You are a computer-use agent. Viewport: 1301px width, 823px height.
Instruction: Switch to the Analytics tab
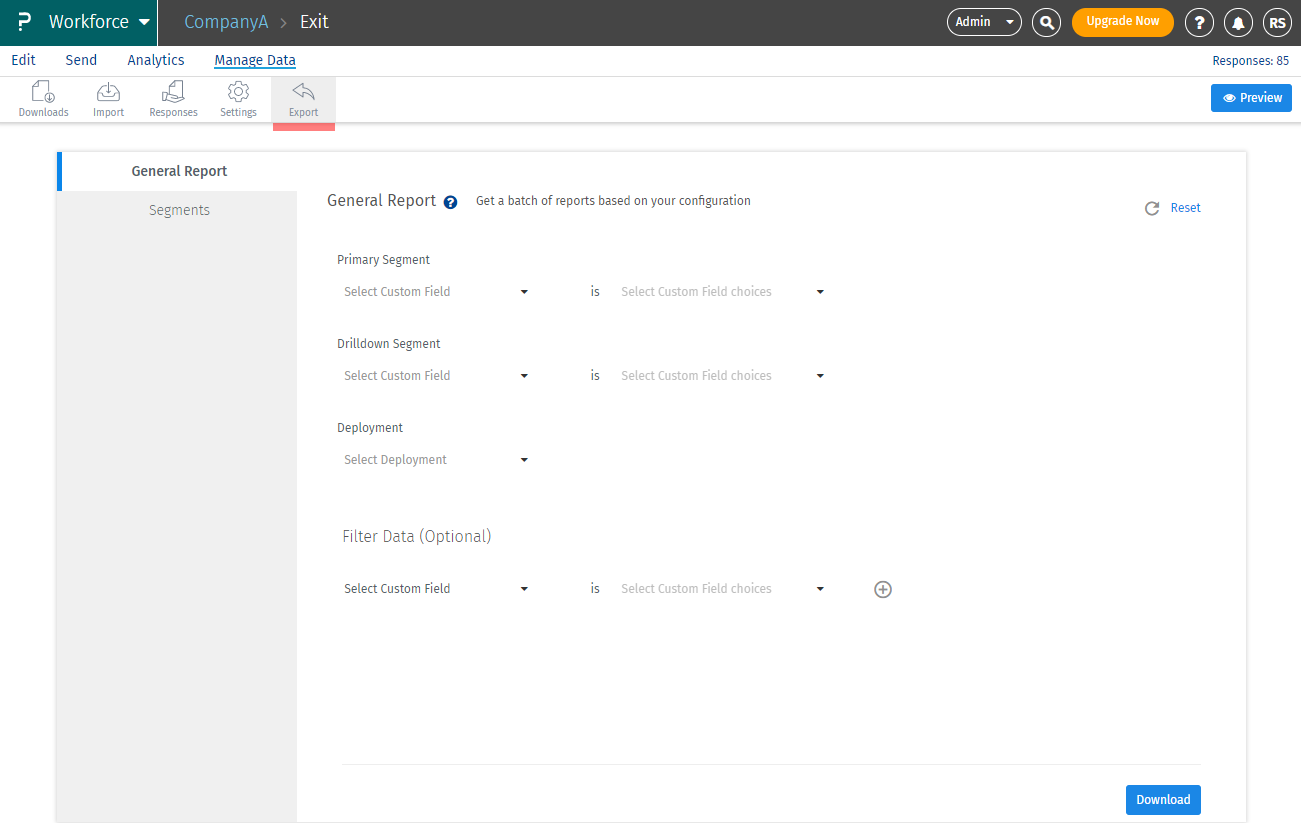pos(156,60)
